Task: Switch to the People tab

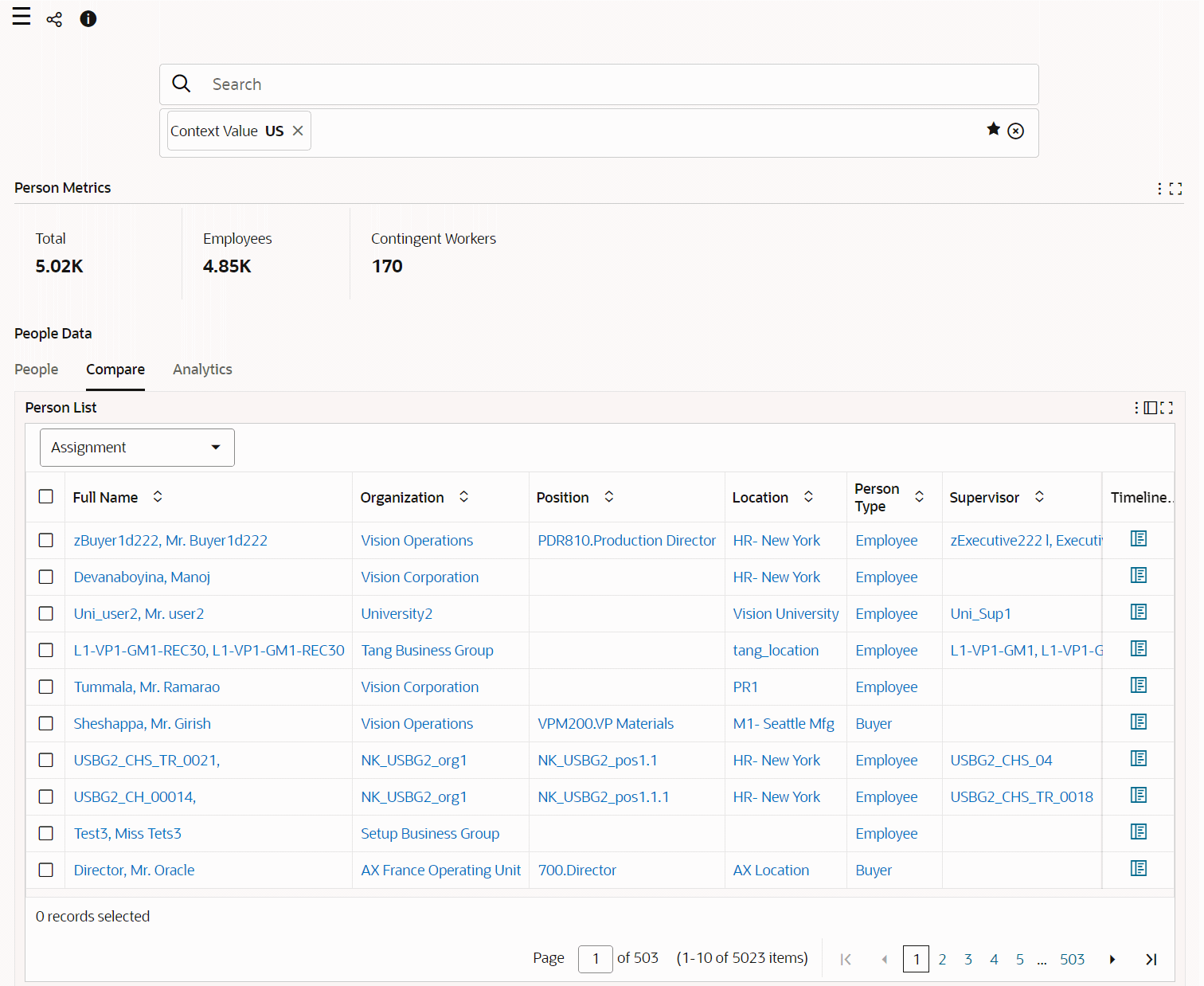Action: pyautogui.click(x=37, y=370)
